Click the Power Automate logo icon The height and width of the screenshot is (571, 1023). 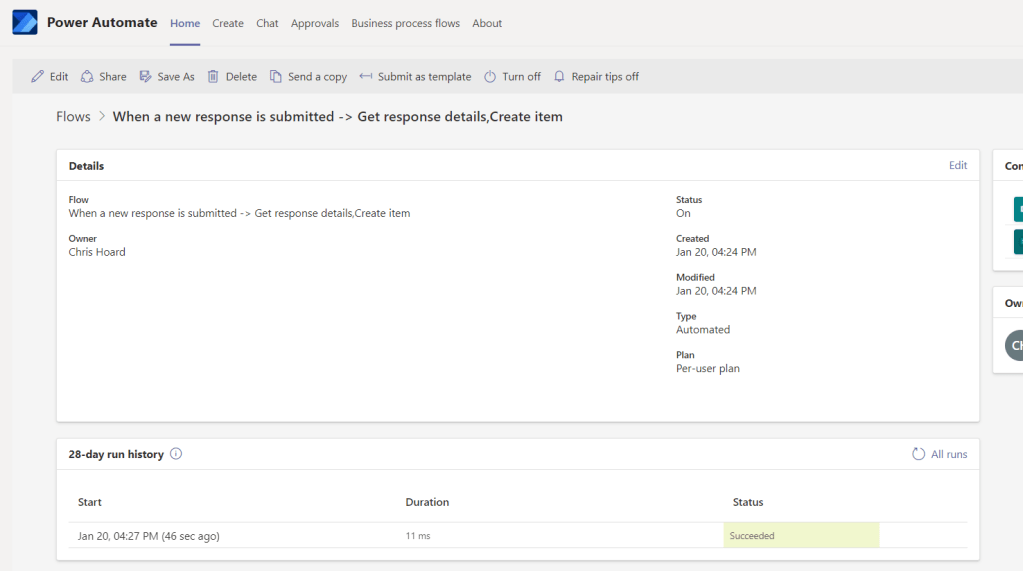pyautogui.click(x=25, y=23)
